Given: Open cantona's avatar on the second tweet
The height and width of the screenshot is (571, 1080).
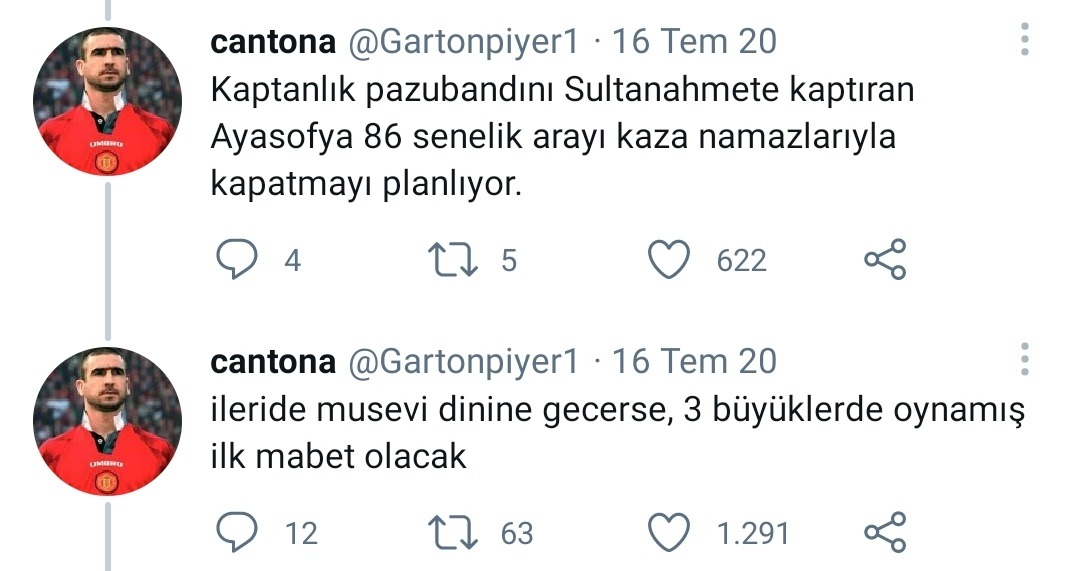Looking at the screenshot, I should point(108,421).
